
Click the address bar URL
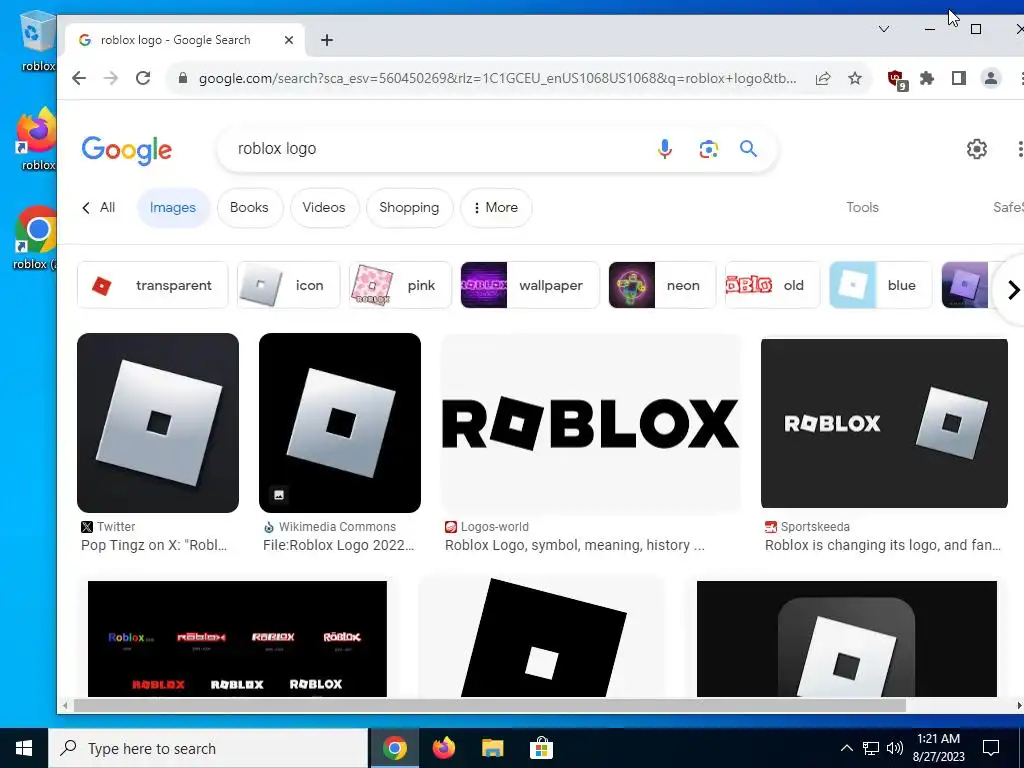click(x=498, y=78)
